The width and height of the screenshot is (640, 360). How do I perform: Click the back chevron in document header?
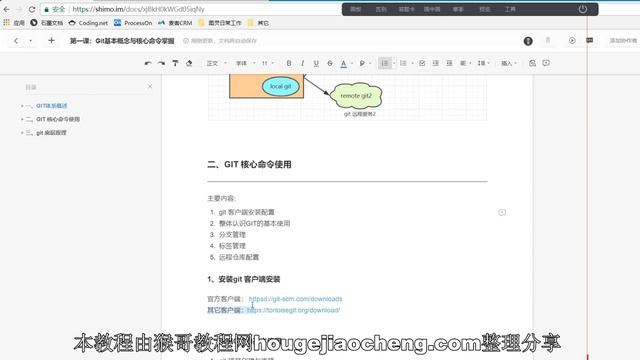pos(16,41)
